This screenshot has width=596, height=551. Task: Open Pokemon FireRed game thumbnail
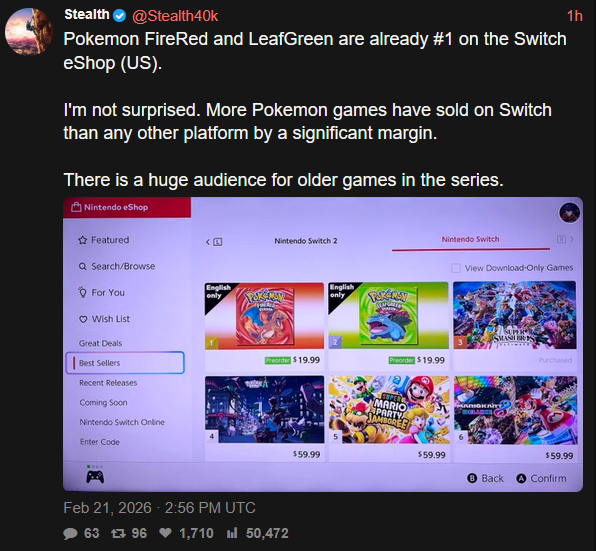click(x=264, y=316)
